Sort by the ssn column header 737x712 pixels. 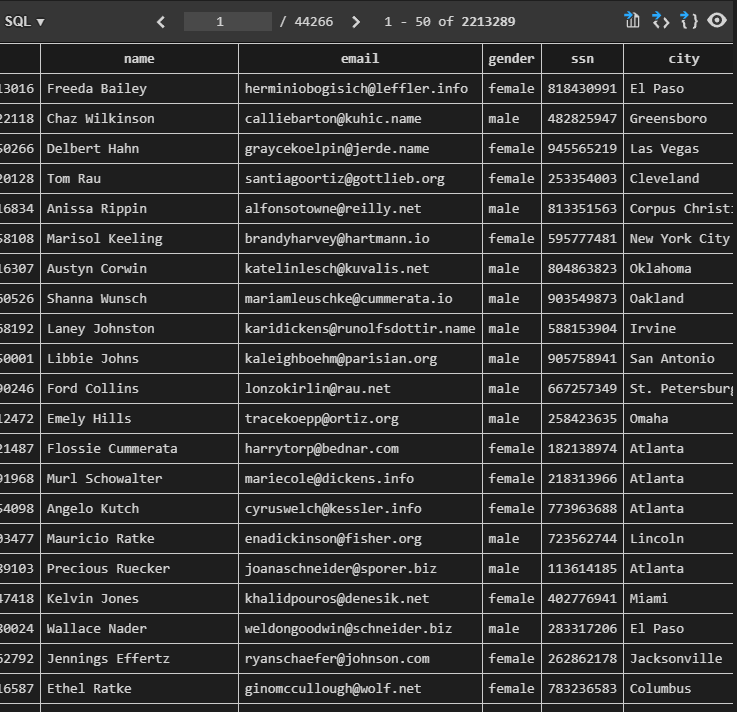tap(582, 58)
